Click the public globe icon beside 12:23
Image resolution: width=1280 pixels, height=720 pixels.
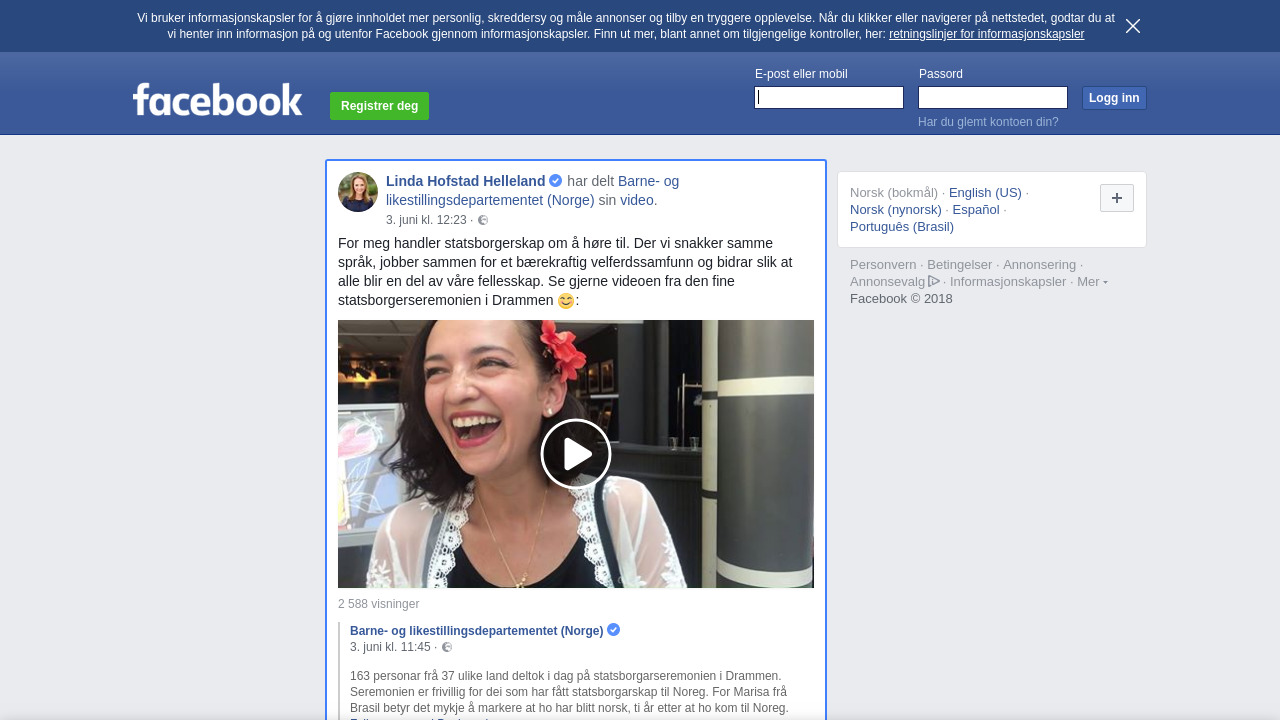coord(483,220)
